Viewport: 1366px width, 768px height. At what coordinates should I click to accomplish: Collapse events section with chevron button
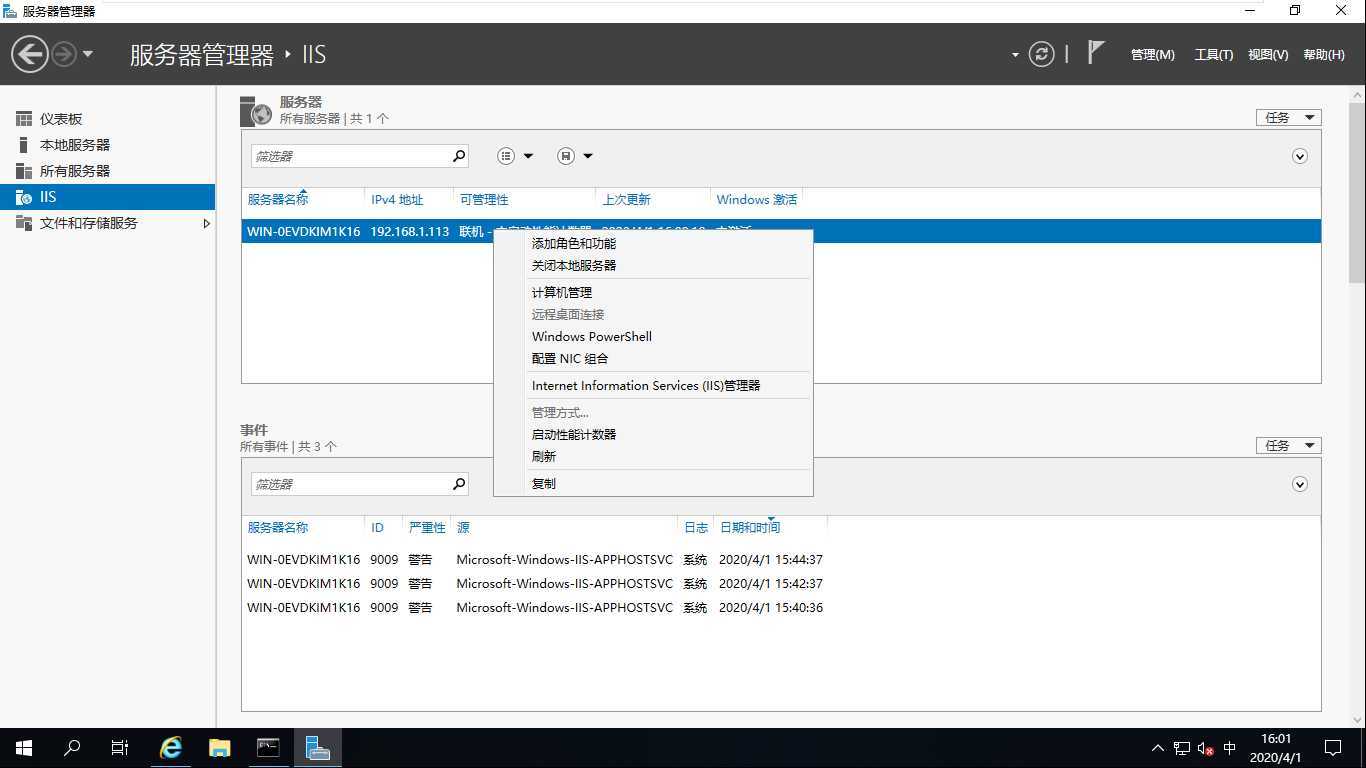1300,484
